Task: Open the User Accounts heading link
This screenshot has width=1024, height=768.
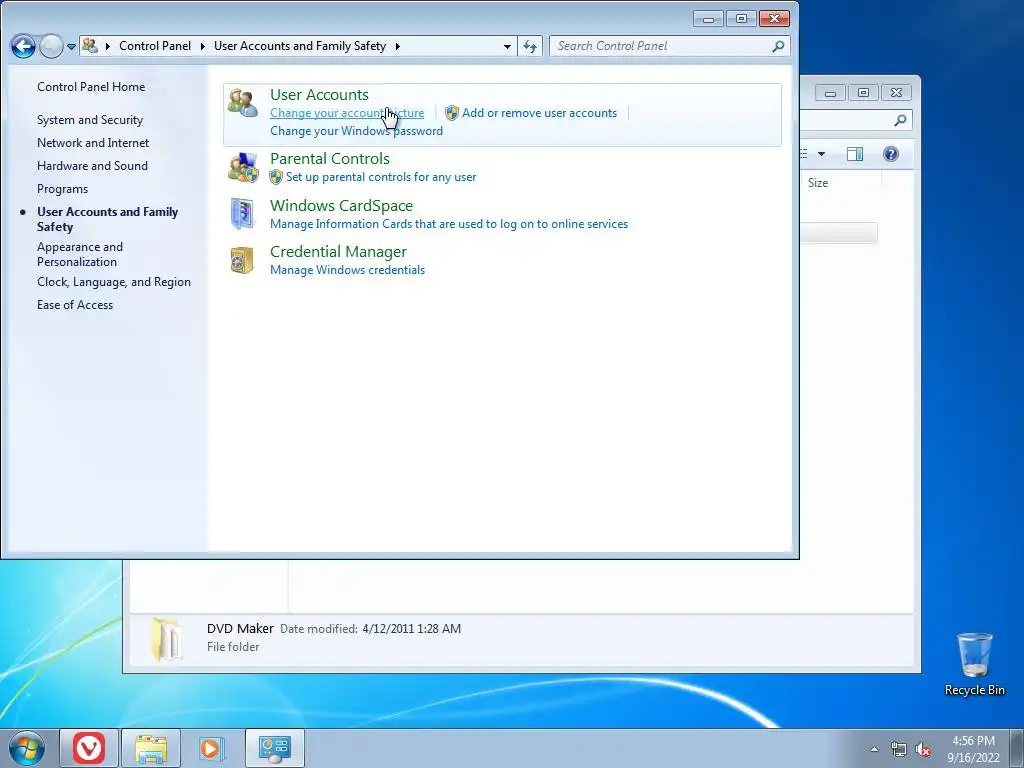Action: click(x=319, y=95)
